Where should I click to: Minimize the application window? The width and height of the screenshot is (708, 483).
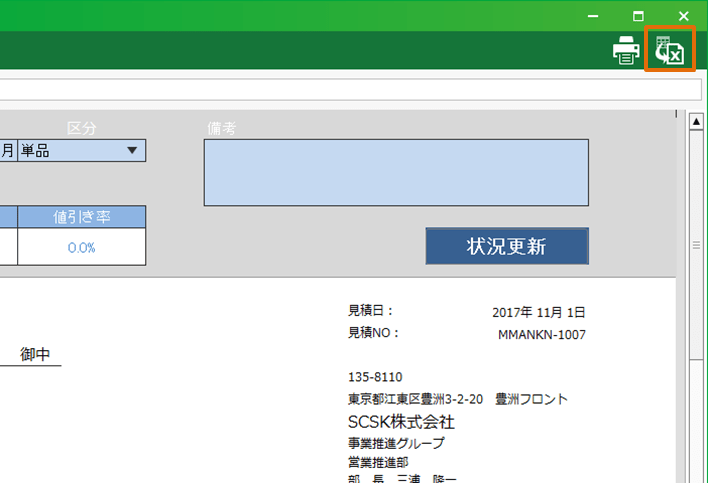point(594,16)
